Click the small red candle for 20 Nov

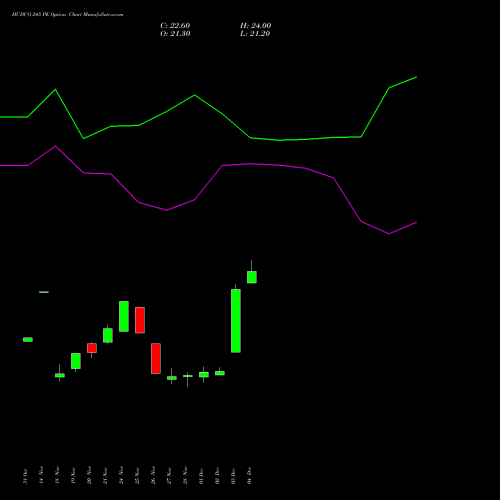point(92,348)
